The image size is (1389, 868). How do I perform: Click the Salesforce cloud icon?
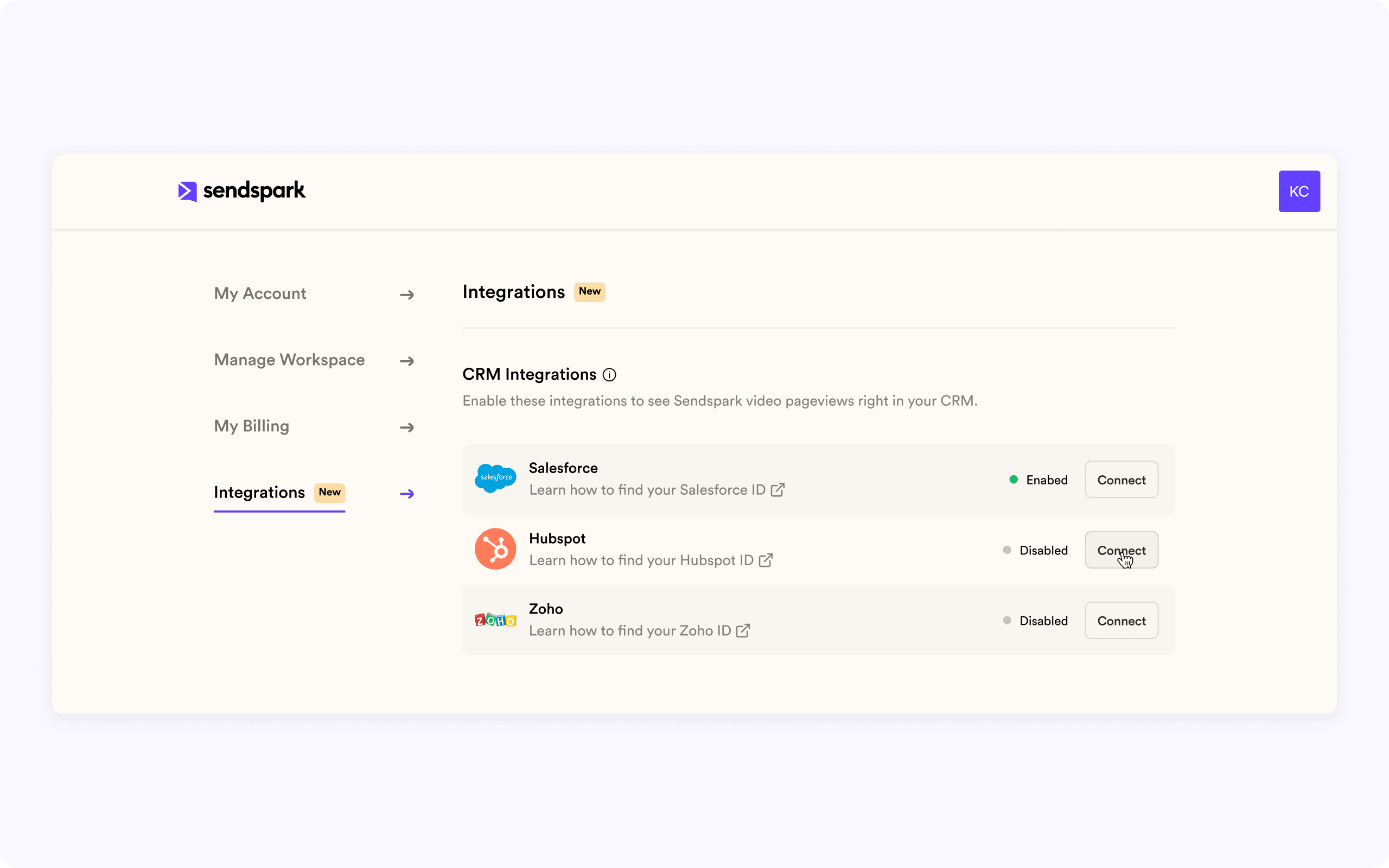(494, 478)
